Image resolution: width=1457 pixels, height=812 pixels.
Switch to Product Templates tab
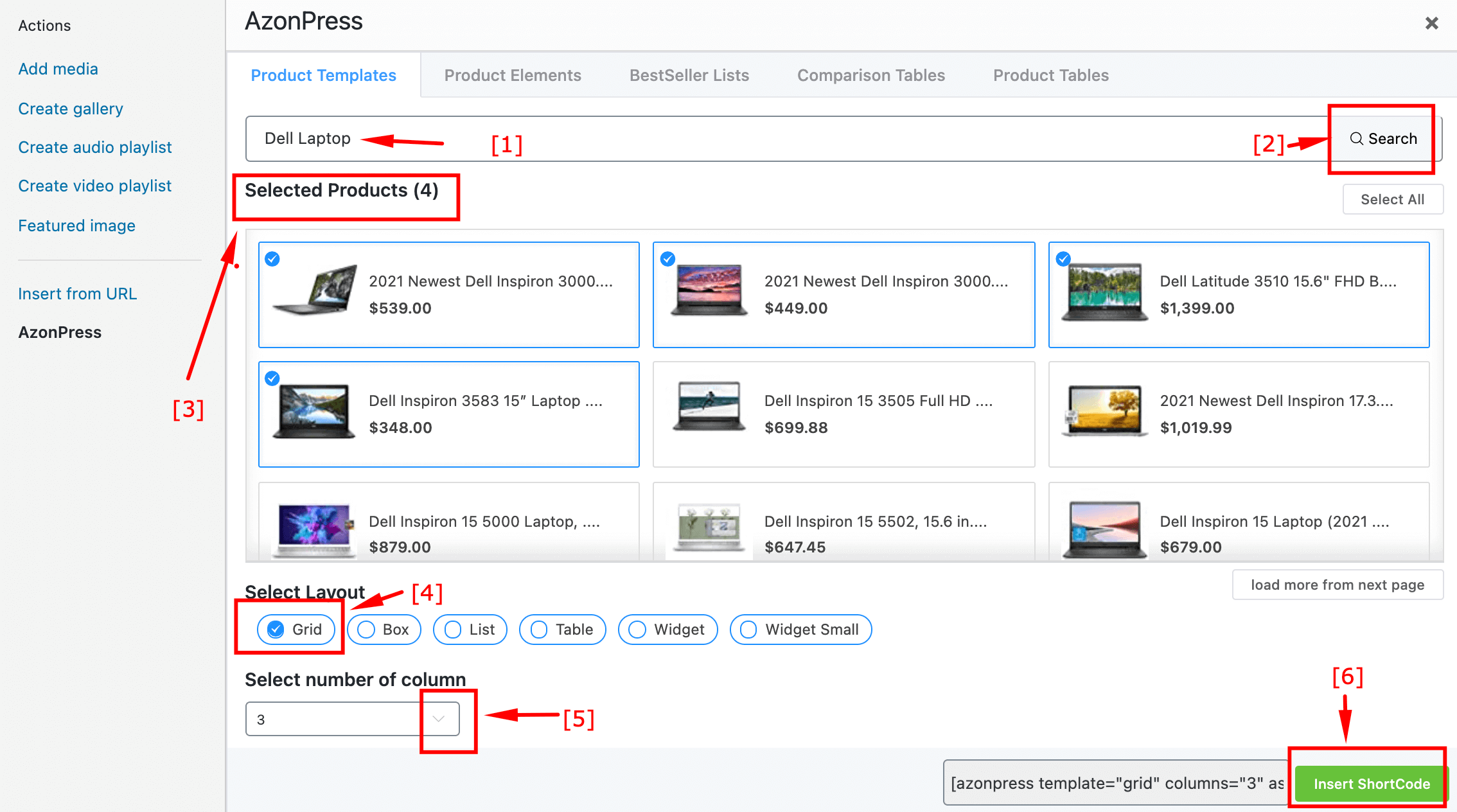tap(323, 75)
